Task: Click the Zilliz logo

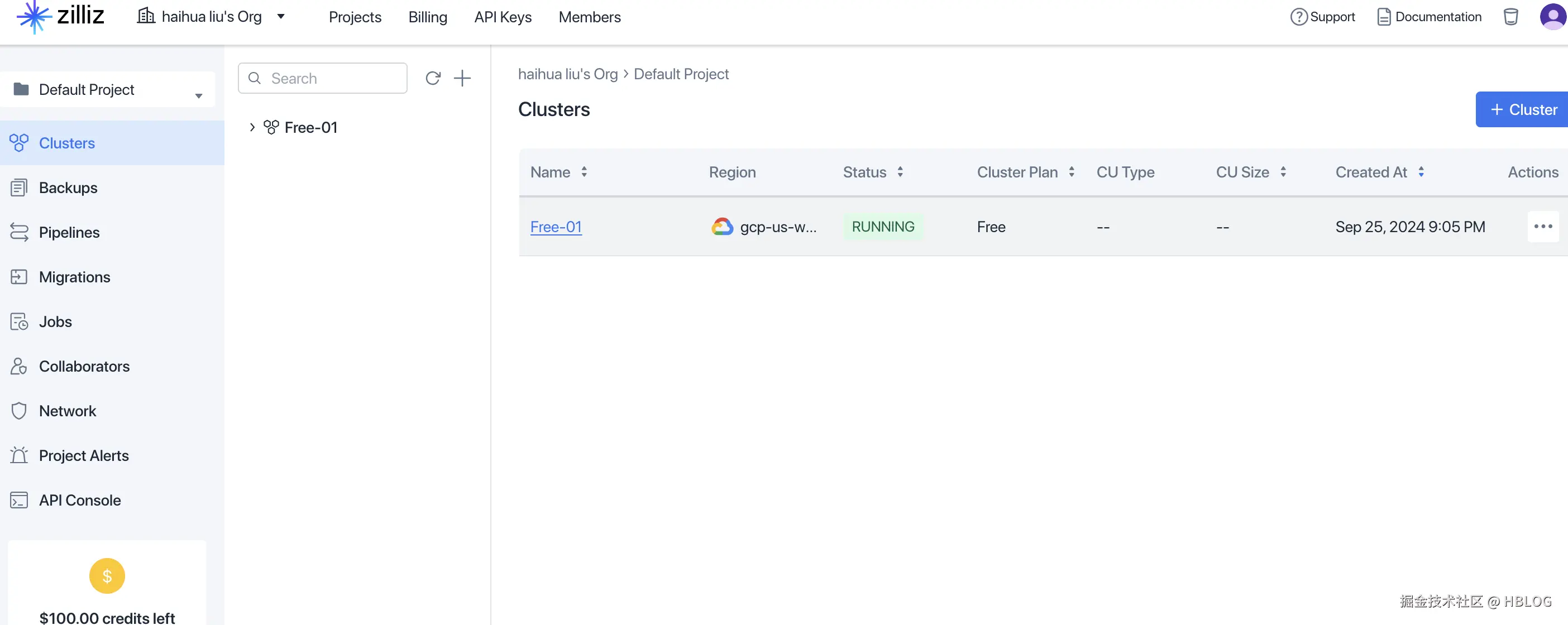Action: click(60, 16)
